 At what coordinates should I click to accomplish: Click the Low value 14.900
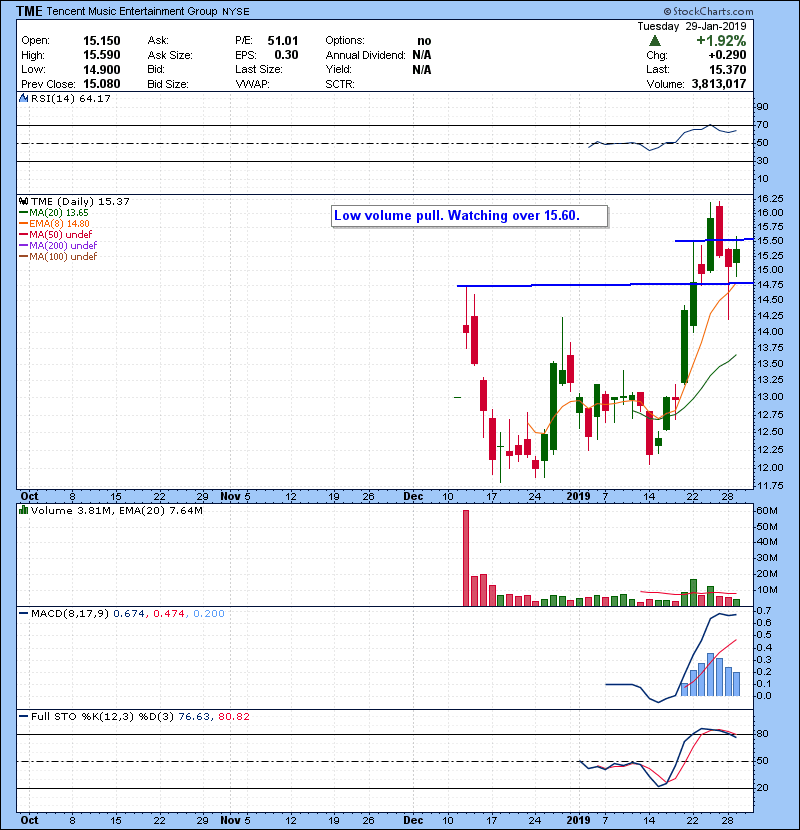102,69
